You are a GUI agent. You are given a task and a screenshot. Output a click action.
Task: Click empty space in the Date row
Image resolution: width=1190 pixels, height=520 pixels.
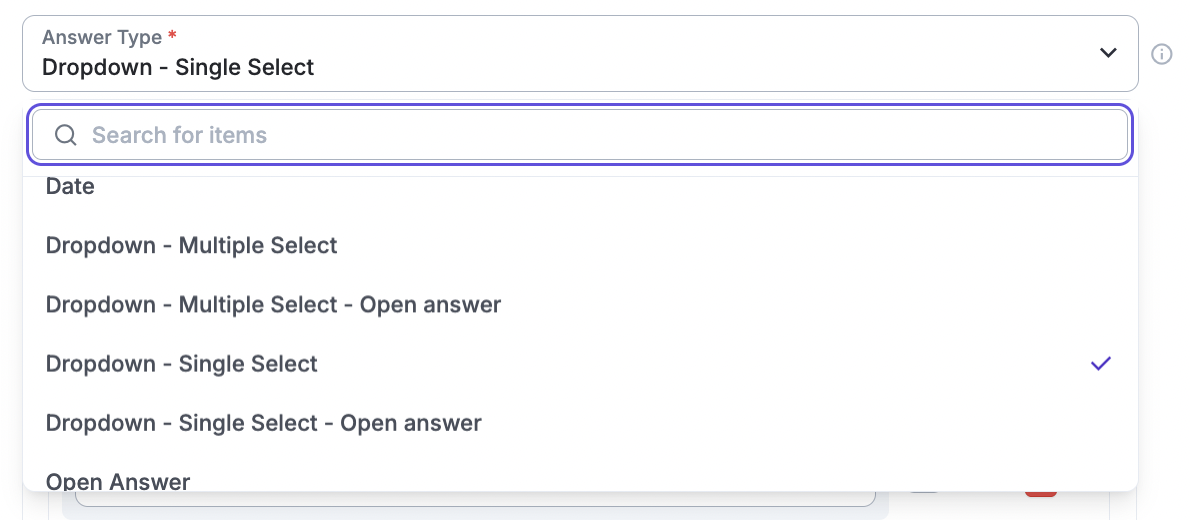tap(600, 187)
